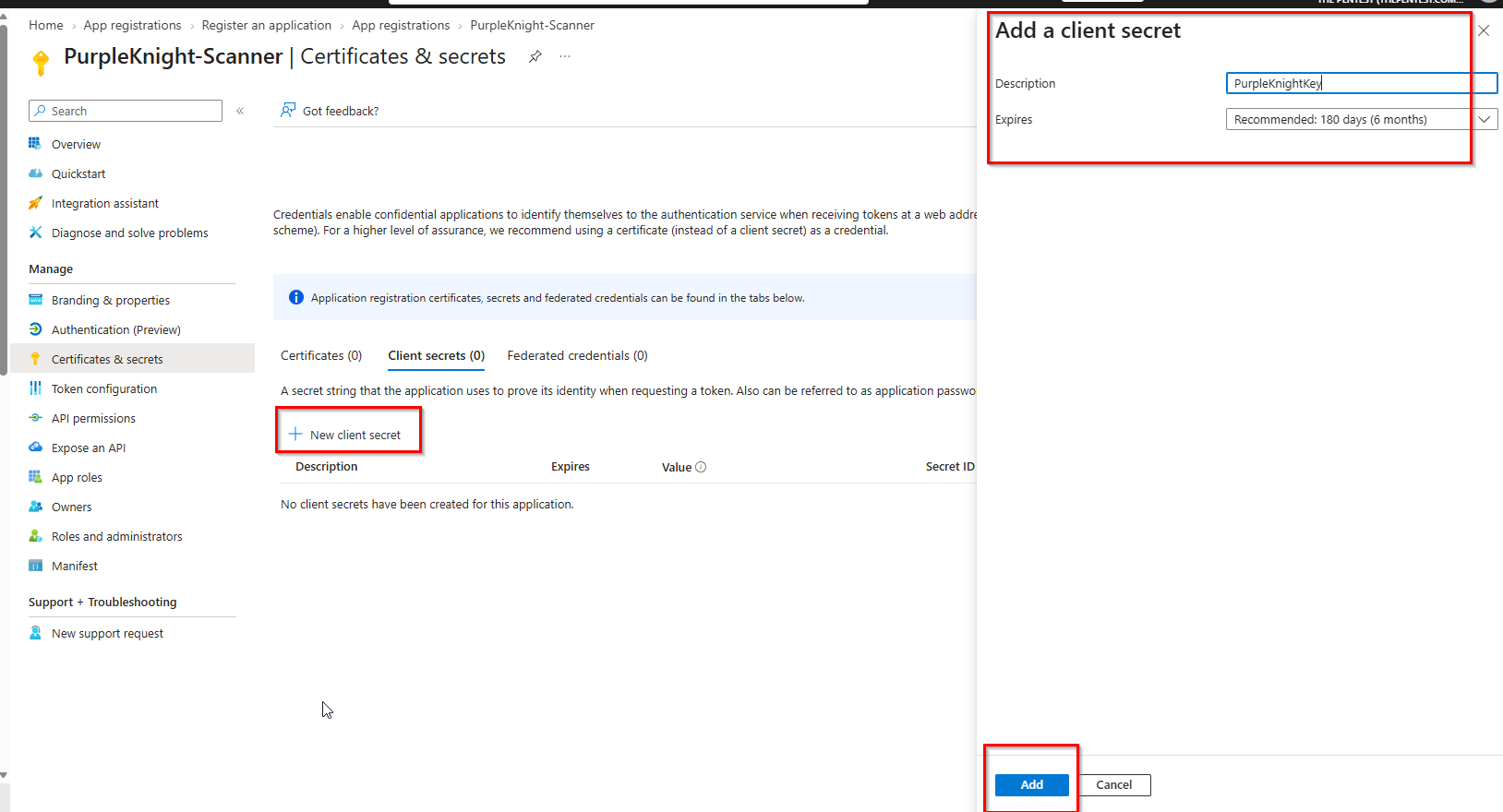
Task: Click the Expose an API cloud icon
Action: pyautogui.click(x=35, y=448)
